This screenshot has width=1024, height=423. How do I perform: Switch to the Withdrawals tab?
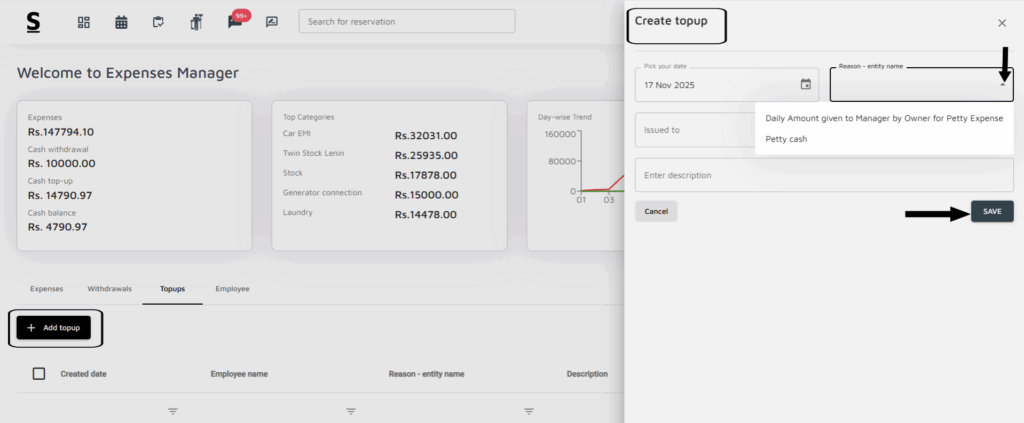pos(109,289)
